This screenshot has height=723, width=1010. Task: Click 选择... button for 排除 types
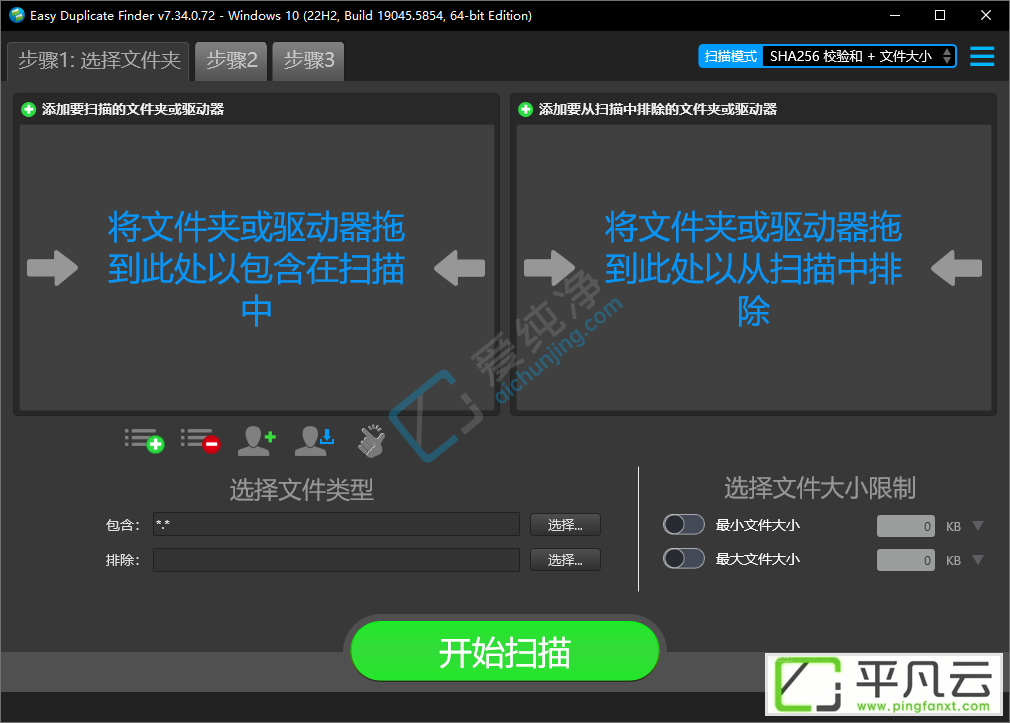pos(565,559)
